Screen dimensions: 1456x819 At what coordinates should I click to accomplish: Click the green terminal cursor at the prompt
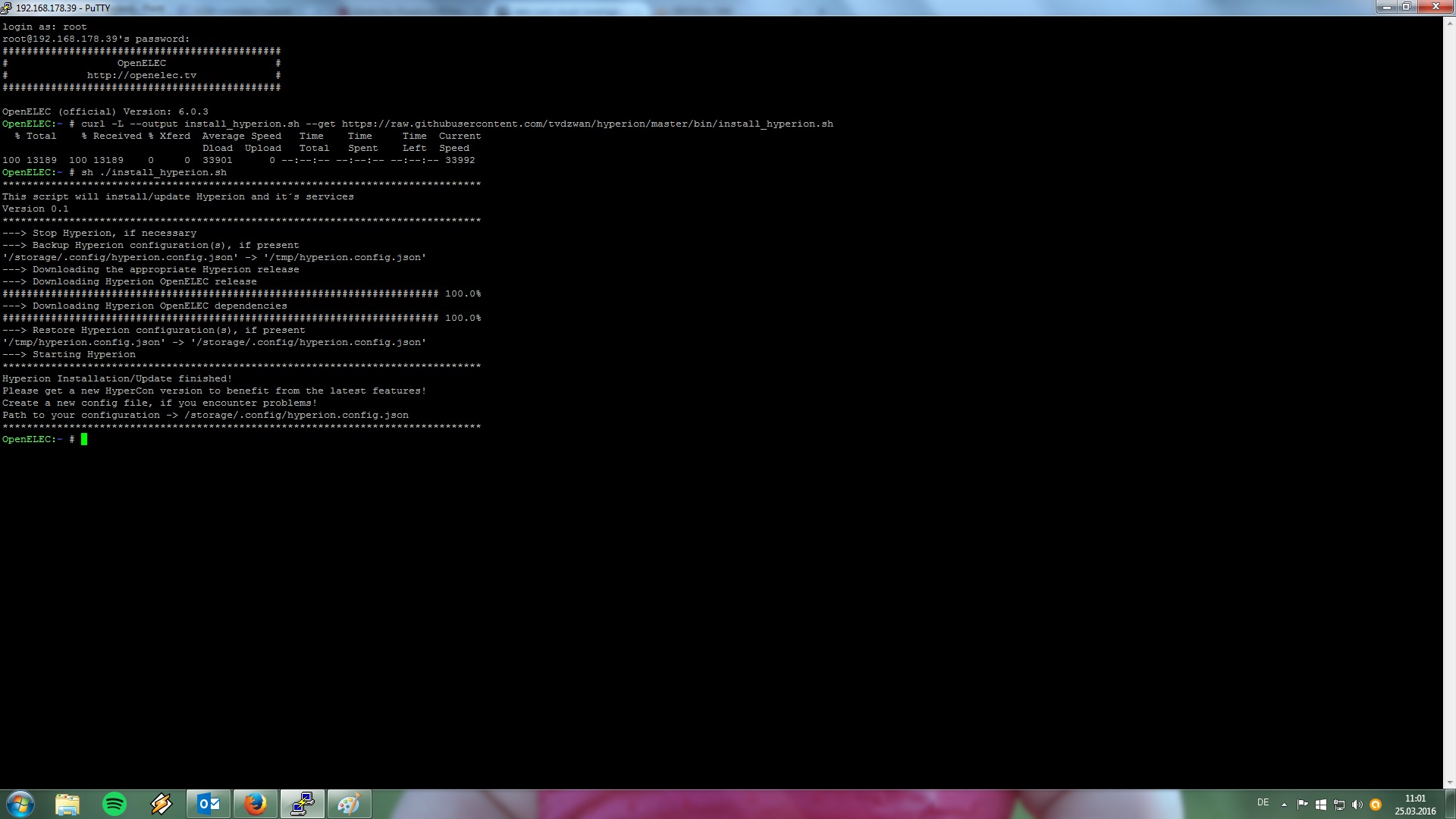pos(84,439)
